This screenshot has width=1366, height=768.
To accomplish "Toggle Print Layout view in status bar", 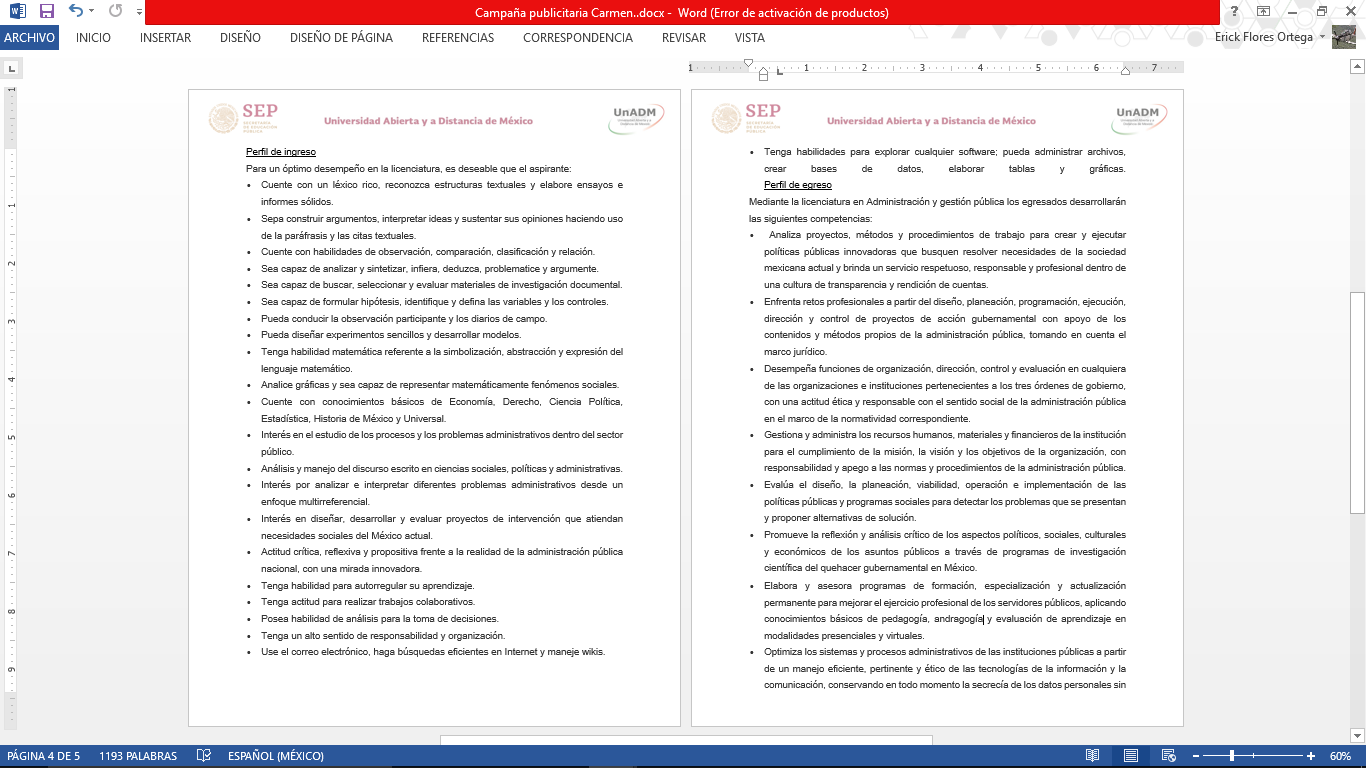I will click(1130, 756).
